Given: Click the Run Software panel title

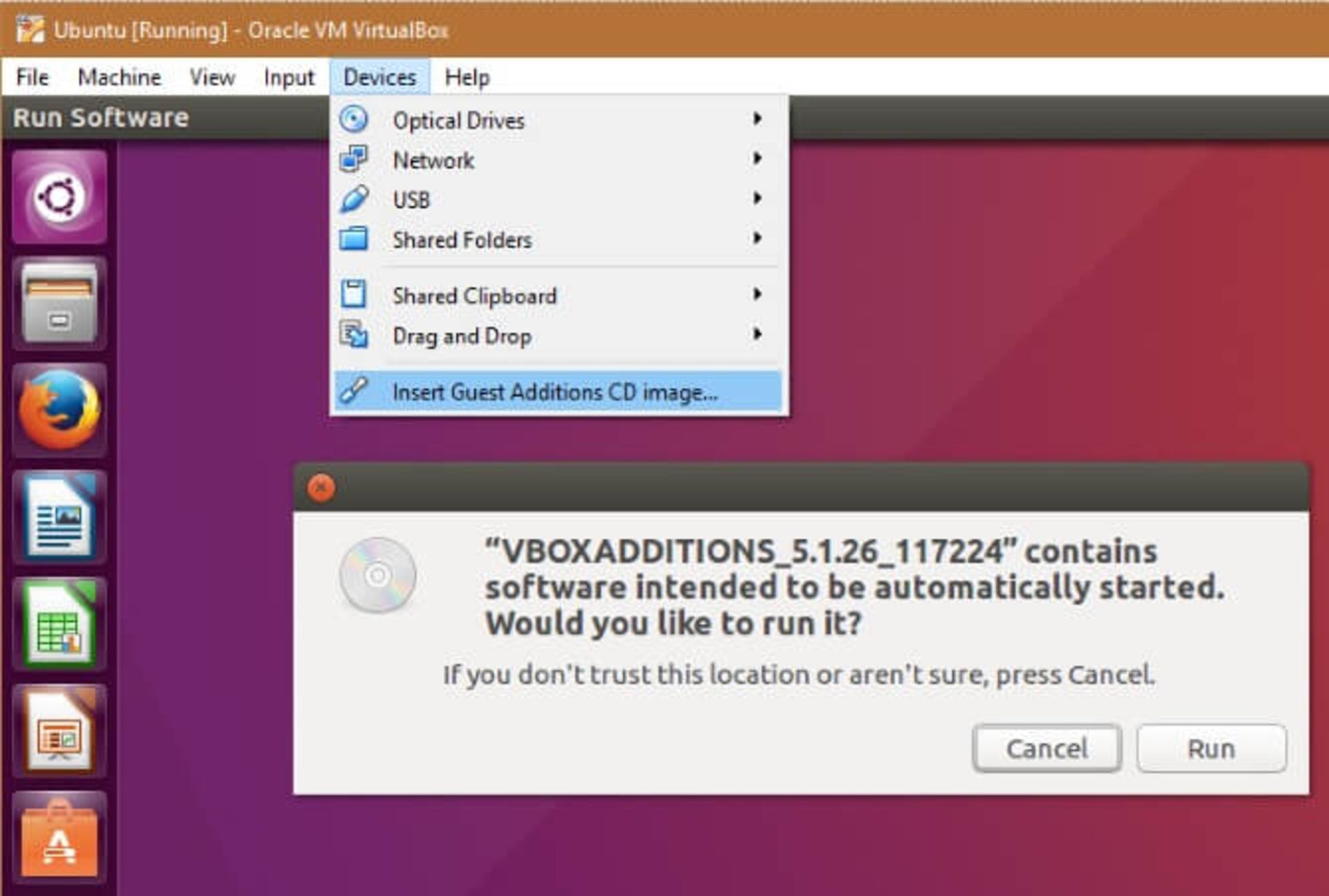Looking at the screenshot, I should pyautogui.click(x=101, y=118).
